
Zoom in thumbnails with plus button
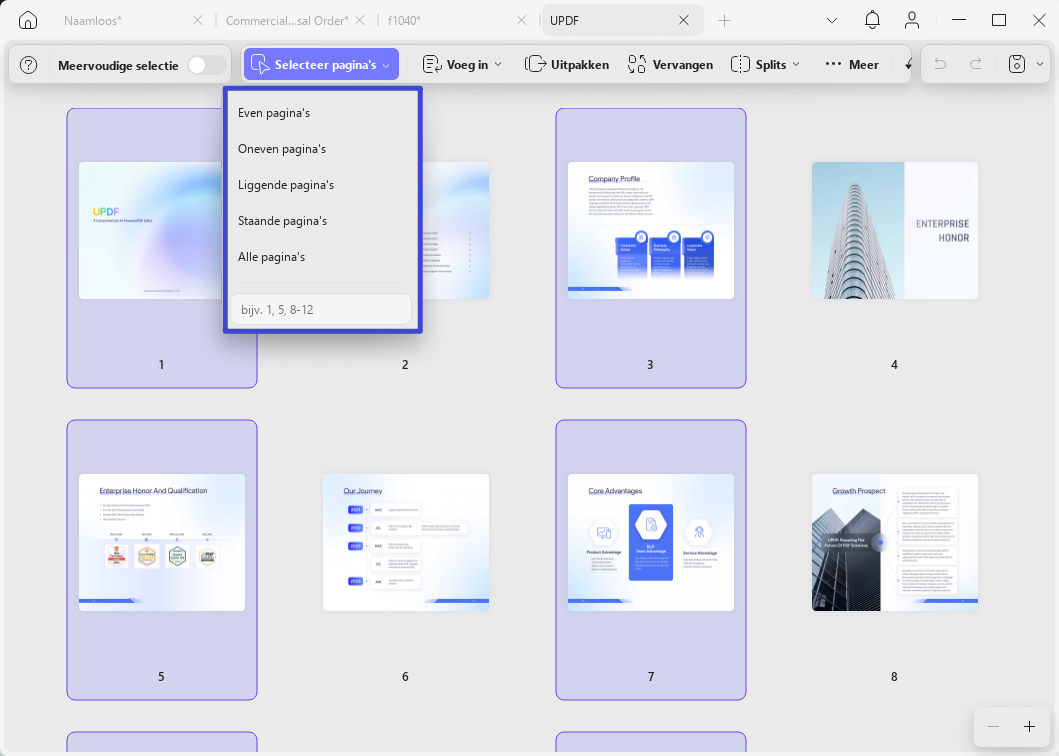[x=1029, y=727]
